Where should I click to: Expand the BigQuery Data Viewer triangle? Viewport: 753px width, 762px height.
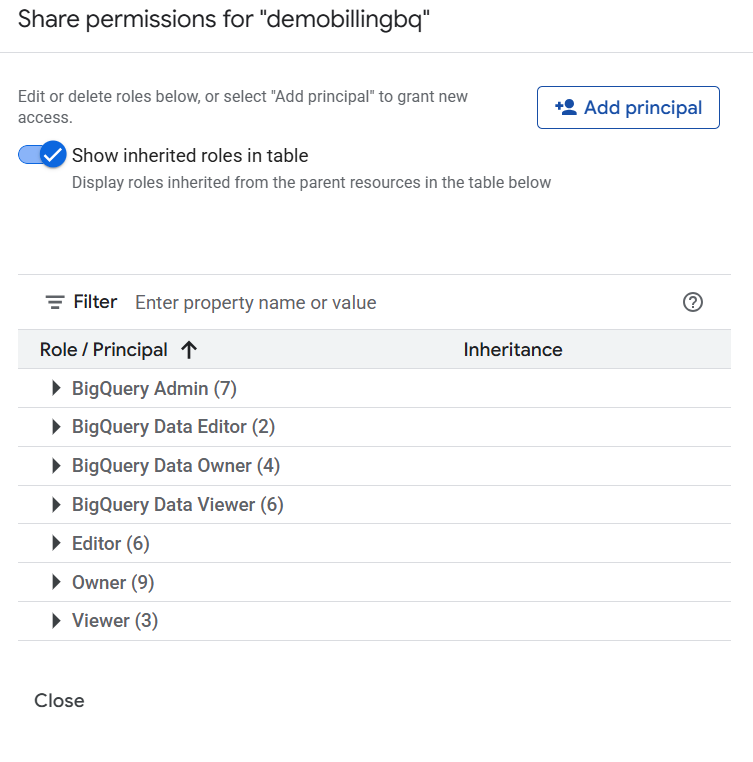click(56, 505)
